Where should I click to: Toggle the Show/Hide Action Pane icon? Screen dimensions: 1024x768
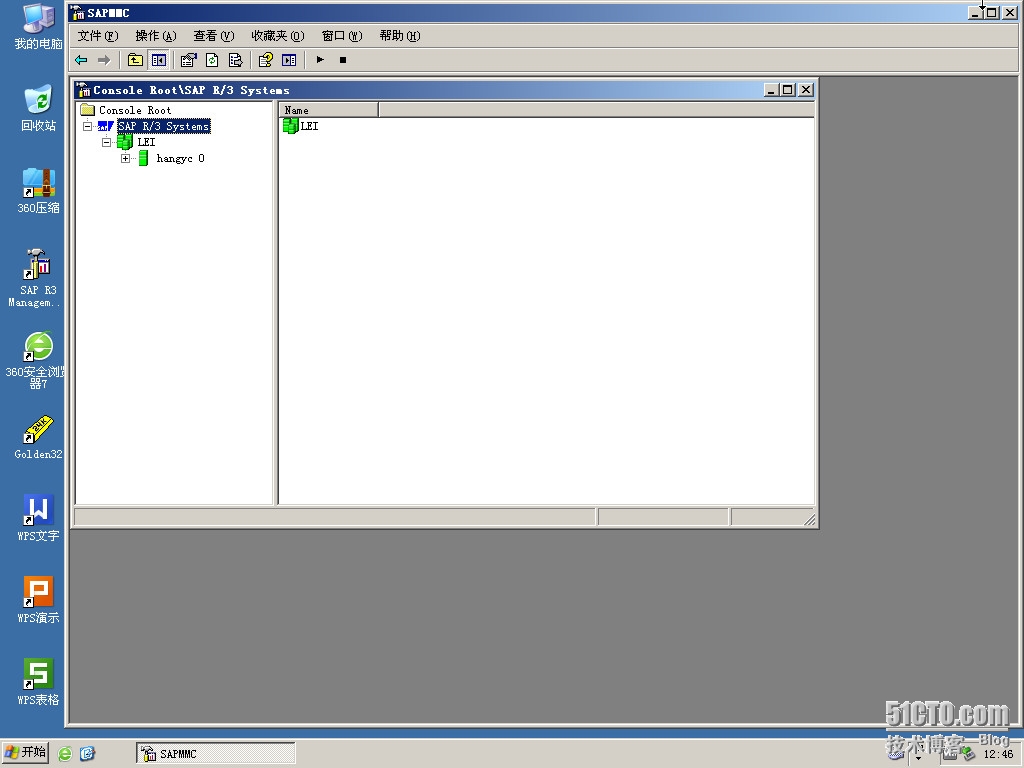(289, 60)
